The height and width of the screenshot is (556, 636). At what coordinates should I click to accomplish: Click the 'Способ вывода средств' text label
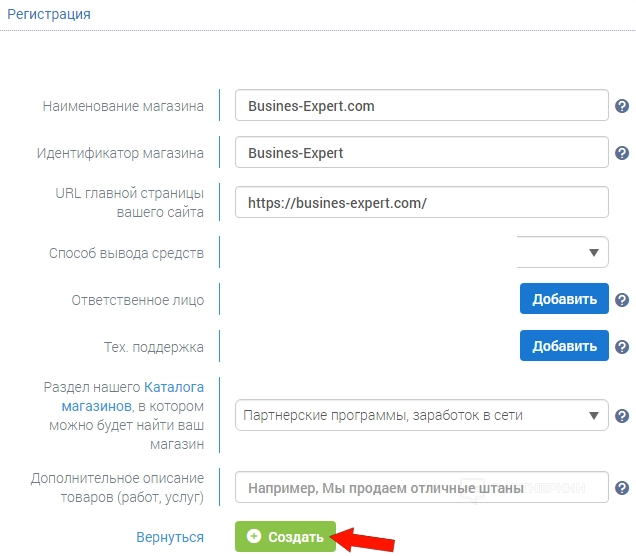click(x=126, y=253)
